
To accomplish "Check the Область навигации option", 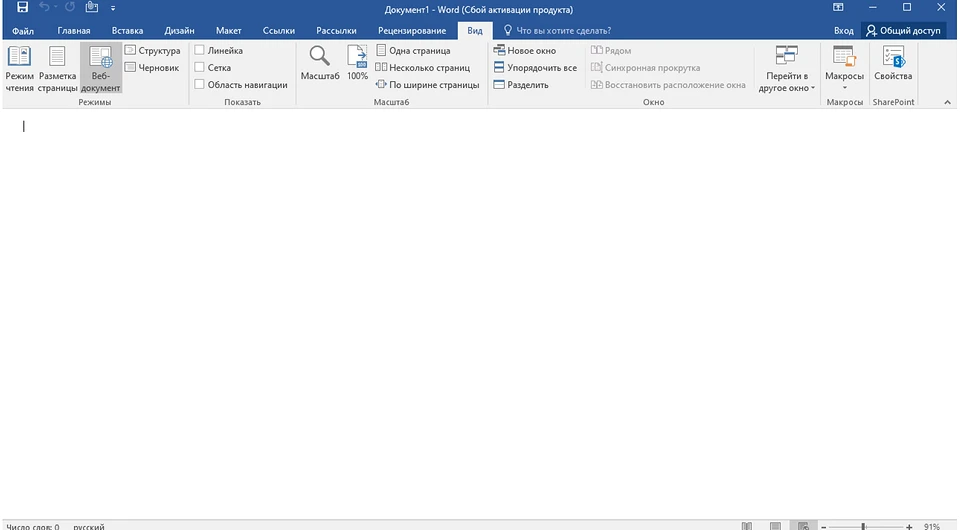I will click(200, 85).
